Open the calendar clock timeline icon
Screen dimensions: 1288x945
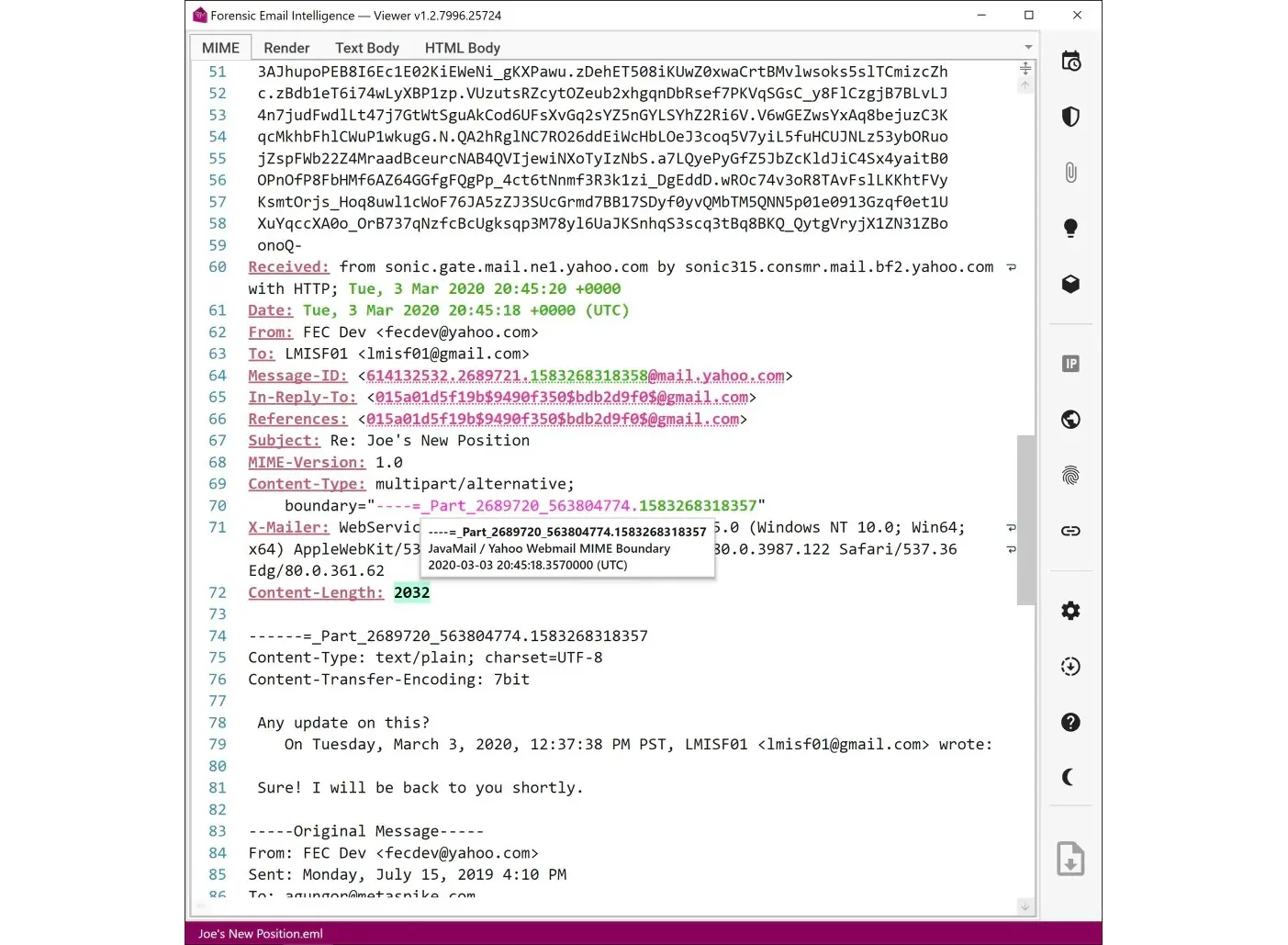click(1070, 62)
